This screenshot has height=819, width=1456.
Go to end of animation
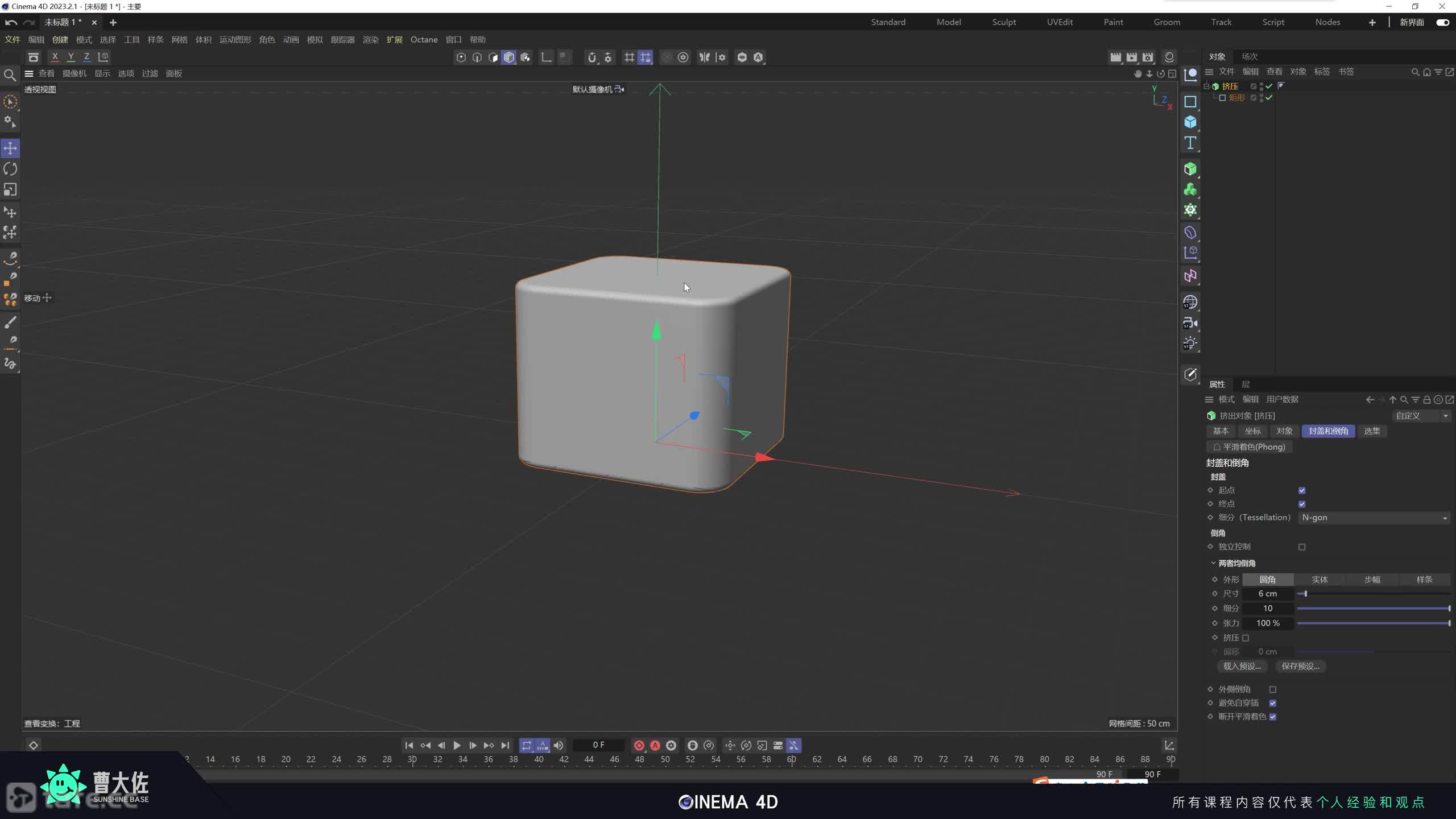tap(505, 745)
